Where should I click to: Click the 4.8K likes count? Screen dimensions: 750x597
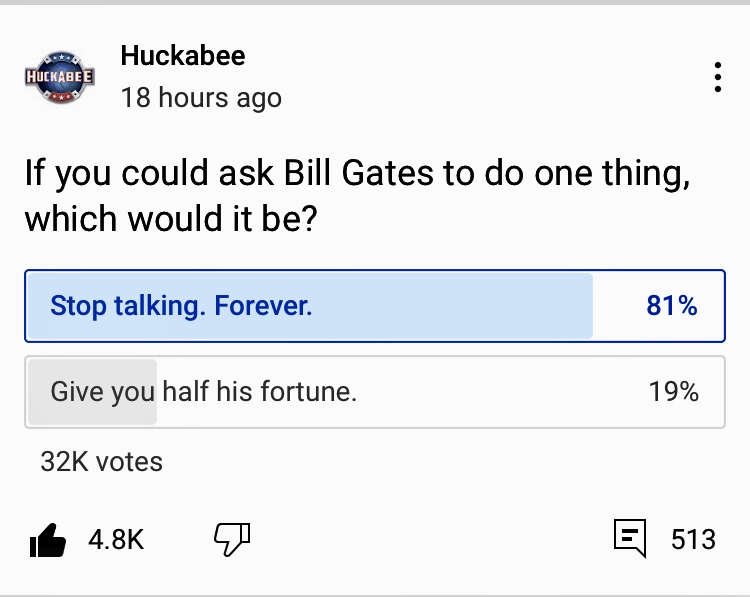point(116,541)
